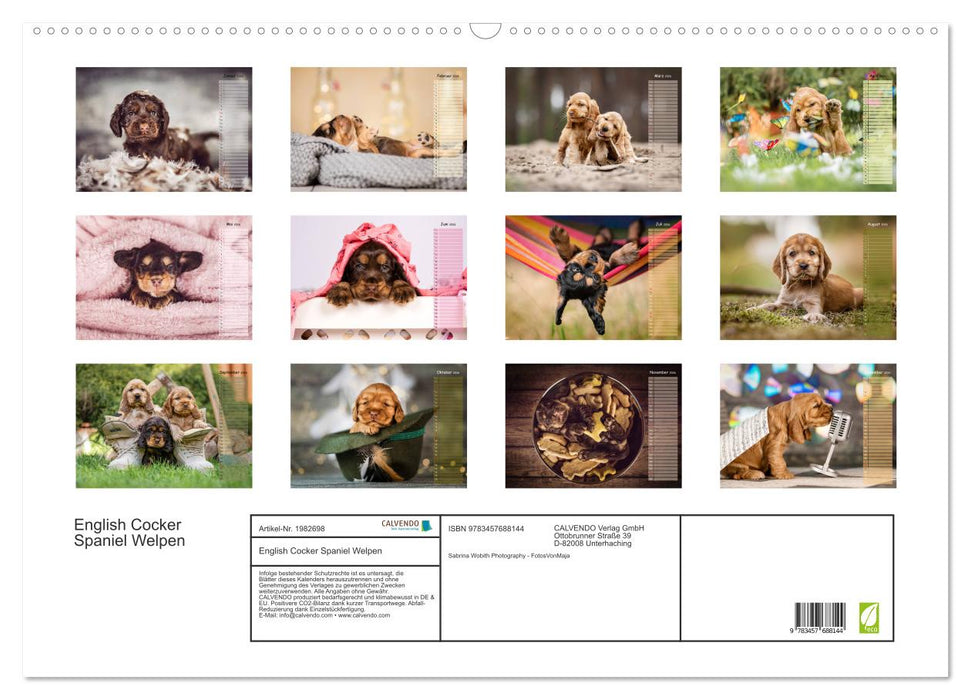The height and width of the screenshot is (700, 971).
Task: Select the April puppy with butterflies thumbnail
Action: (807, 129)
